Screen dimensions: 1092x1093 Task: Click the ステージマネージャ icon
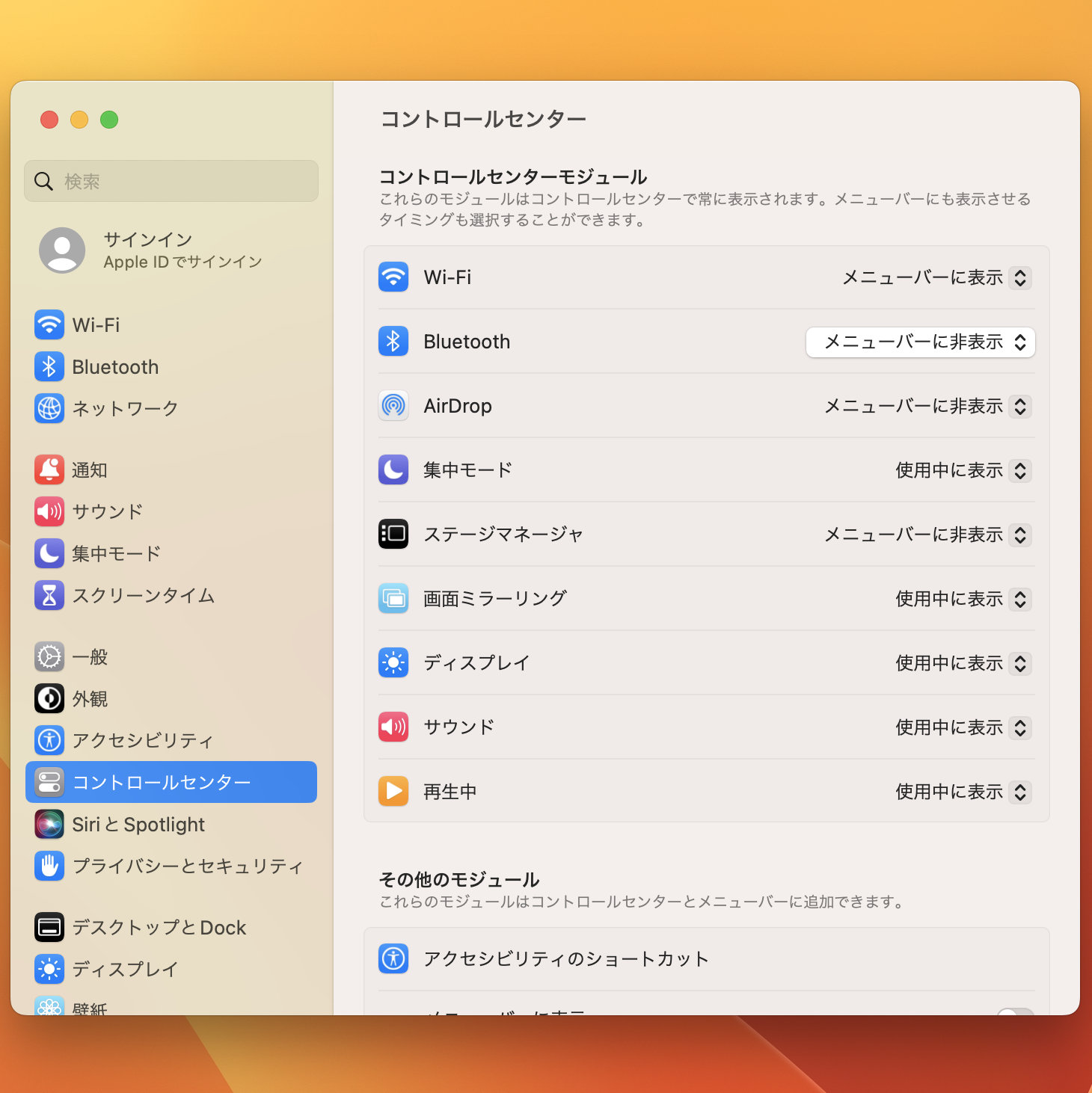[393, 535]
